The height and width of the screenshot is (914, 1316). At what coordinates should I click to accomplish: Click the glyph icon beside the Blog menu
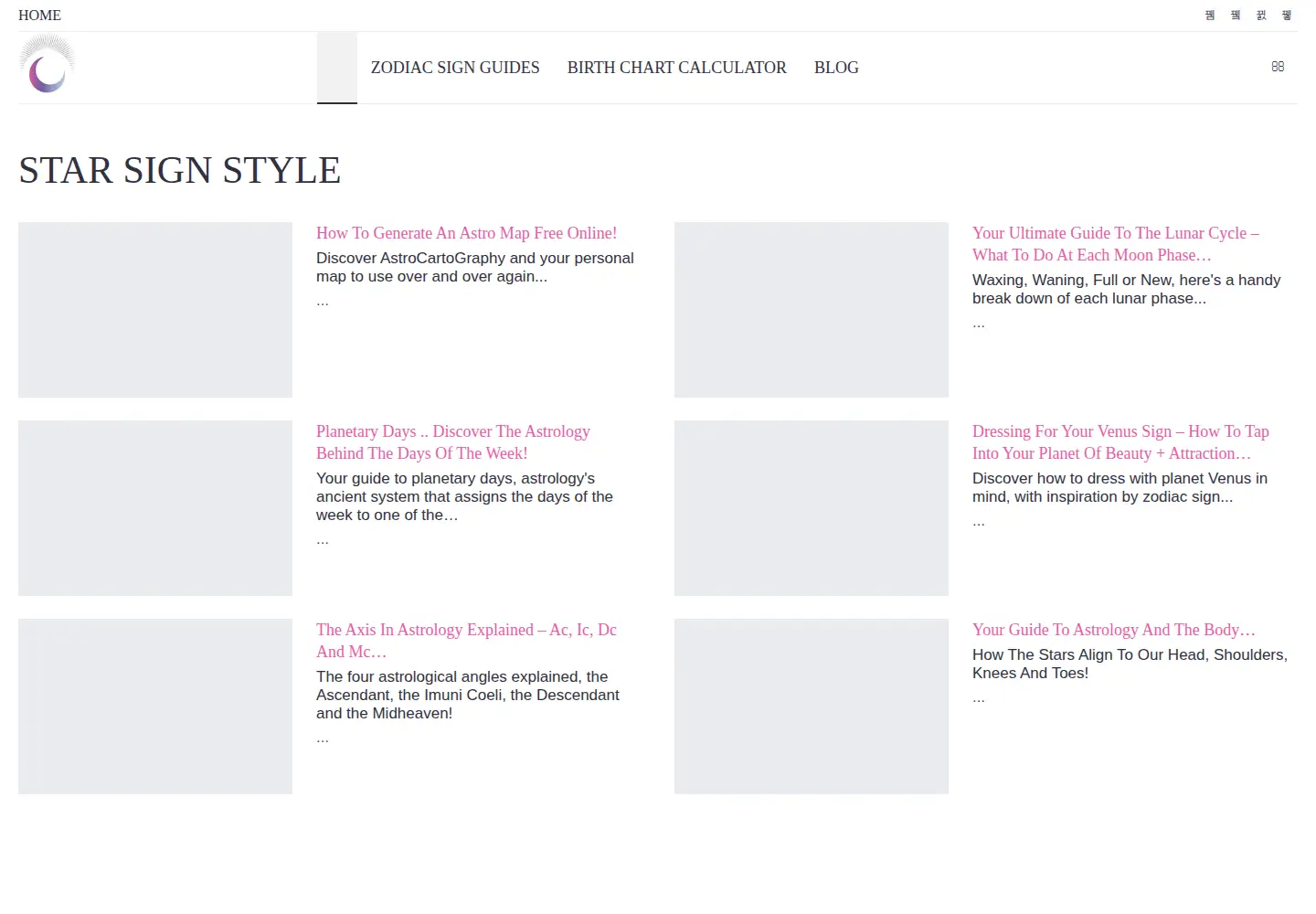pos(1278,67)
